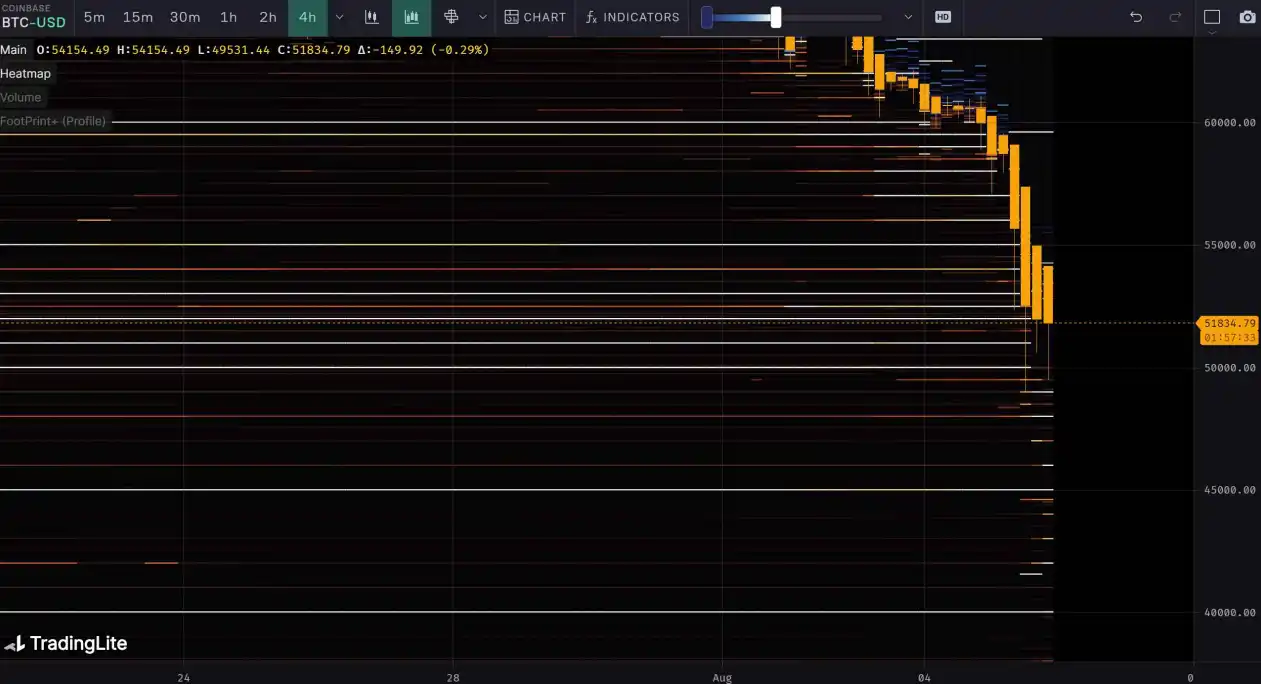
Task: Expand the heatmap slider options dropdown
Action: point(908,17)
